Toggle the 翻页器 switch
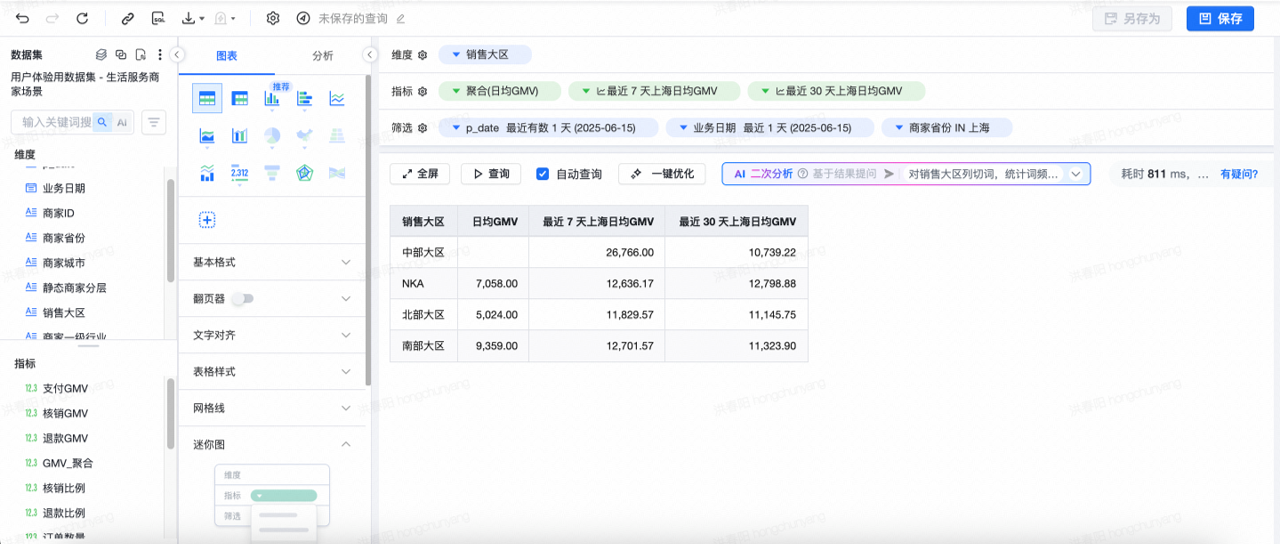This screenshot has height=544, width=1280. pos(242,299)
